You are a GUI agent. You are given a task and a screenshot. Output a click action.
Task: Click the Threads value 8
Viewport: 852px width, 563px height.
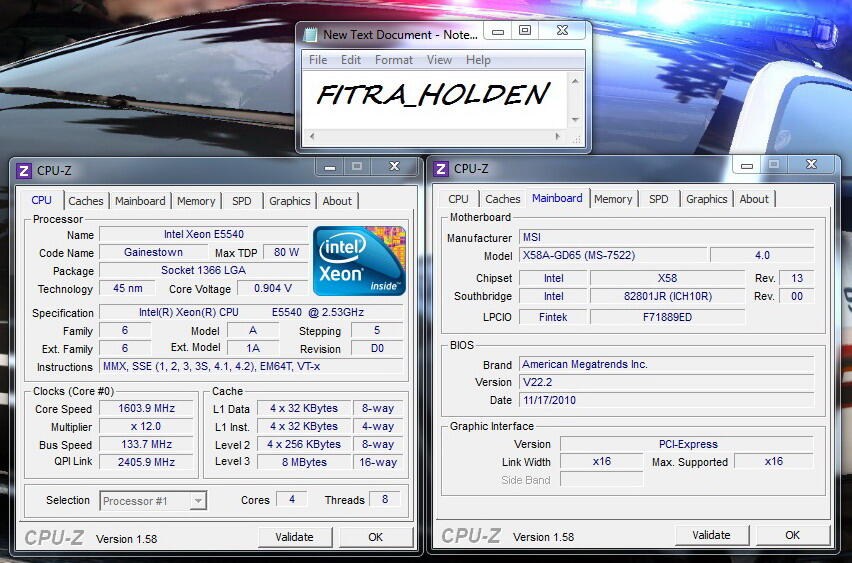click(385, 499)
